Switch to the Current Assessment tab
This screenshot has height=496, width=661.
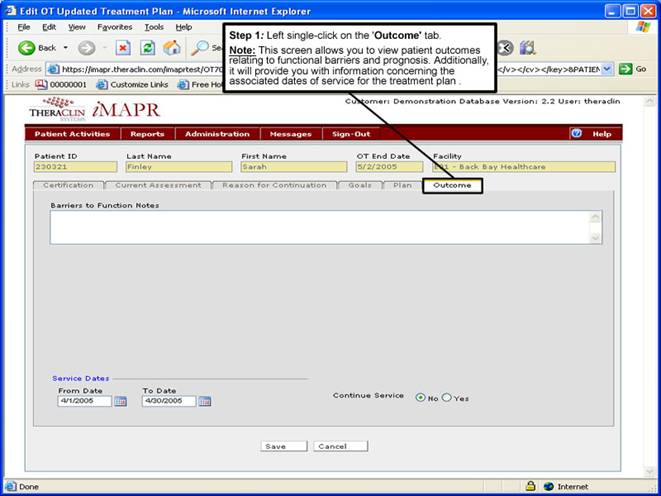click(x=158, y=185)
